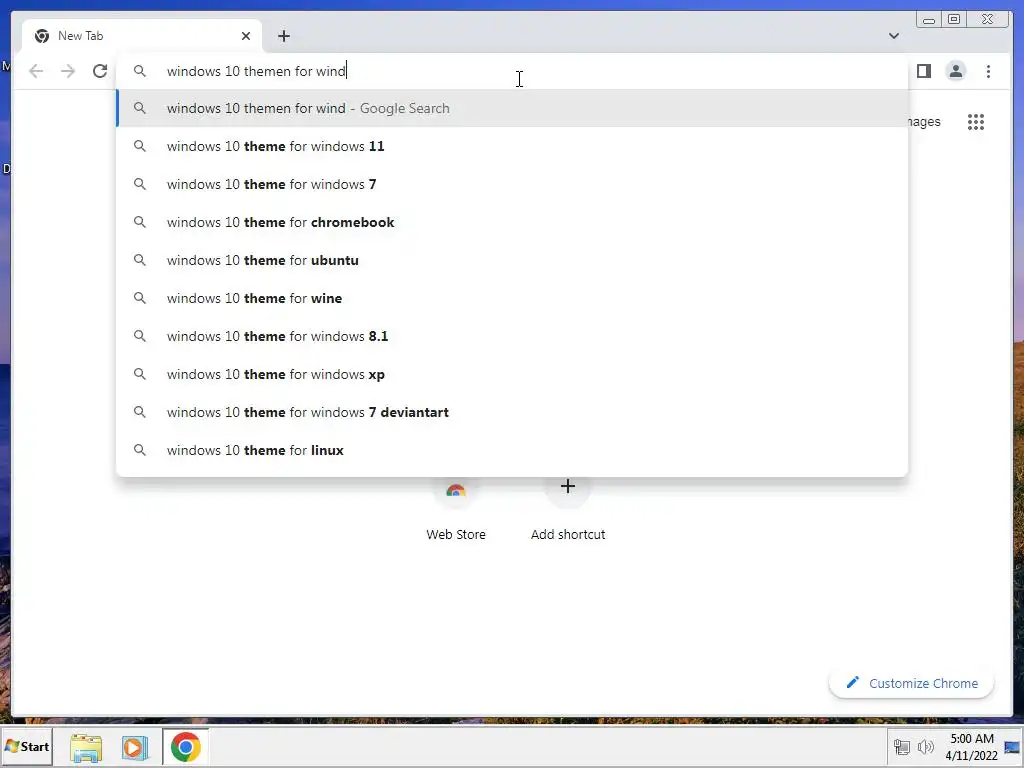Select the New Tab tab
This screenshot has width=1024, height=768.
point(142,36)
